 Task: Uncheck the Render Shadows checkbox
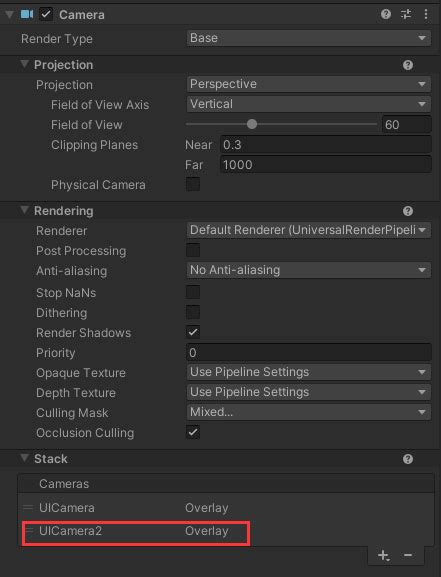coord(193,332)
